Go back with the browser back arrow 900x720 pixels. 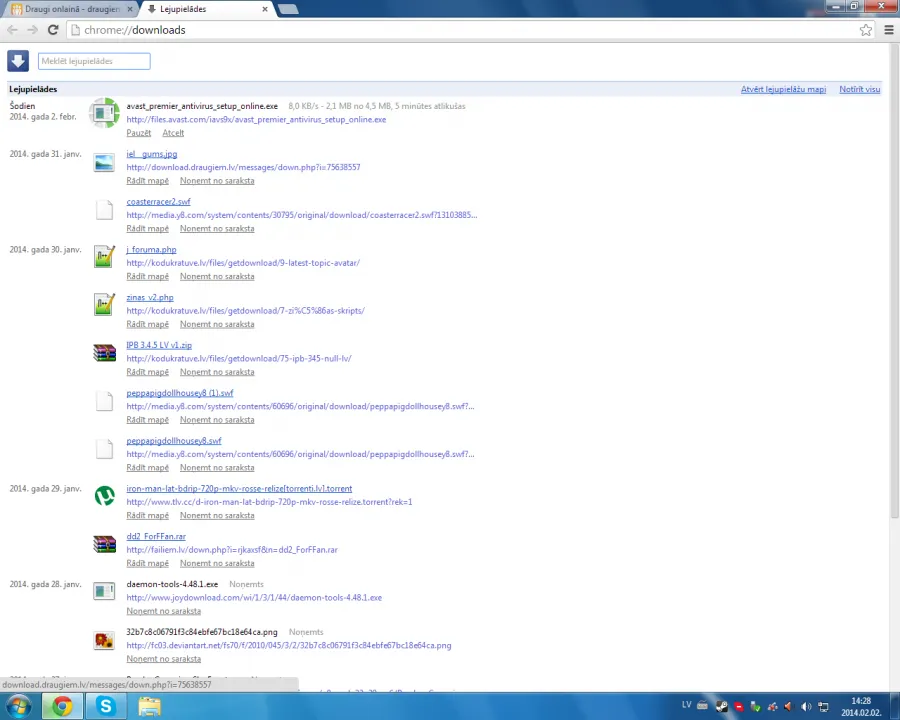[13, 30]
